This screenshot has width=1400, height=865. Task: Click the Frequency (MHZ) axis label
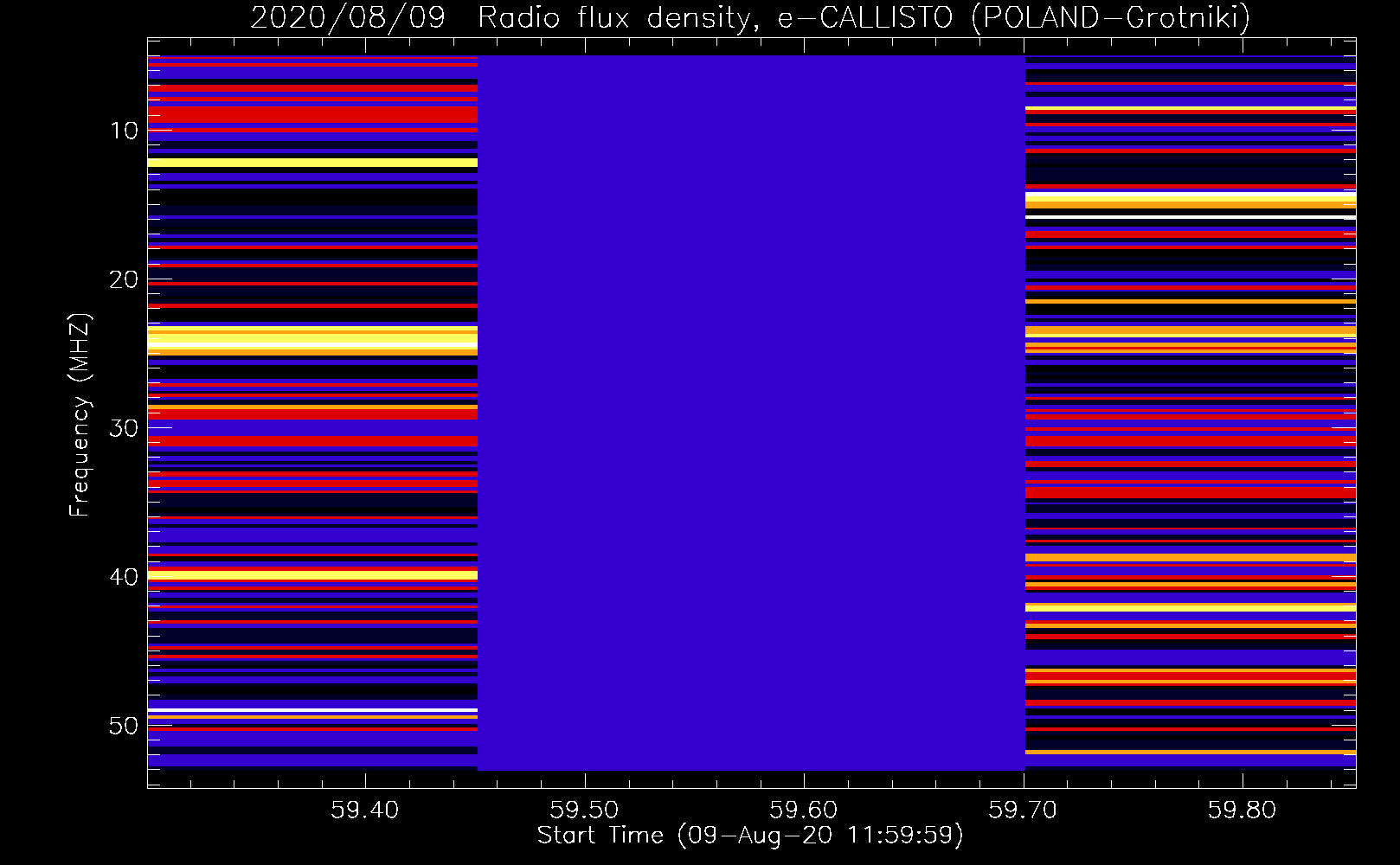[x=79, y=414]
